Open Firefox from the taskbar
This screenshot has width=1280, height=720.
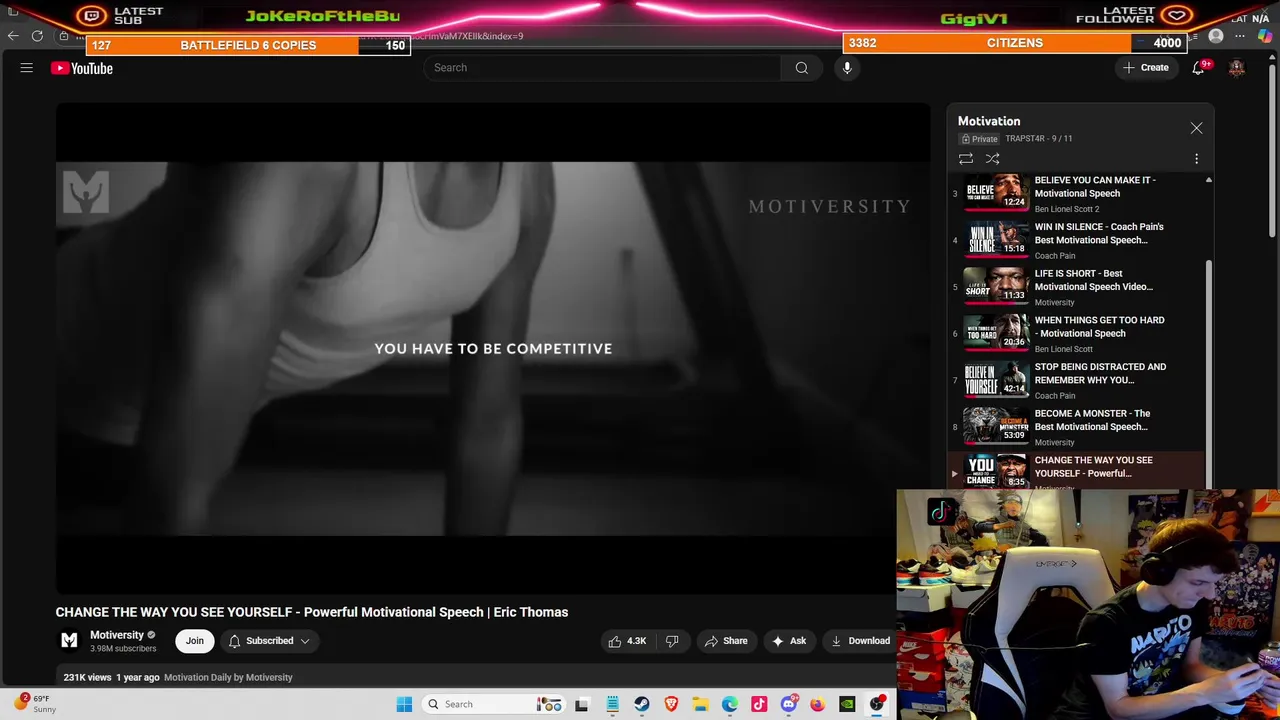pyautogui.click(x=818, y=704)
